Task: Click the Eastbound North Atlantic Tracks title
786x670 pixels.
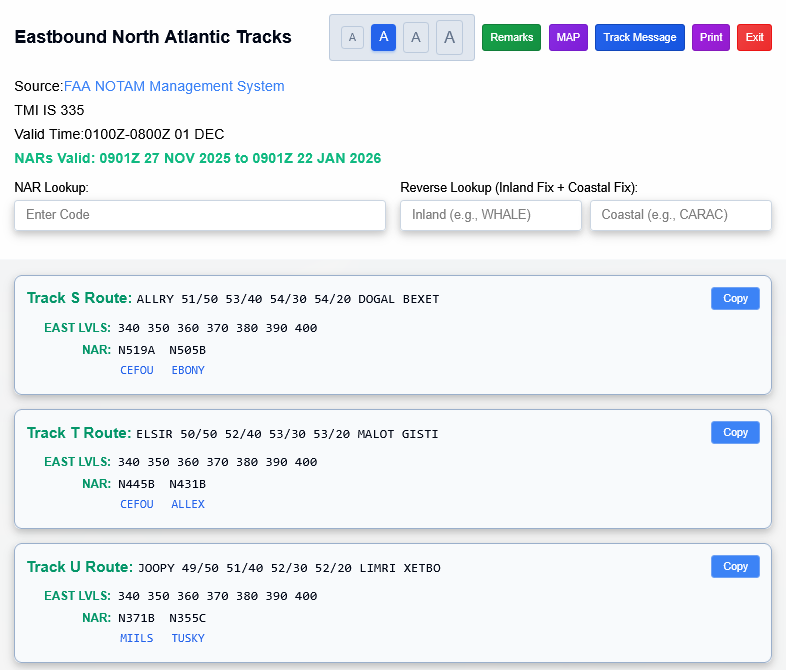Action: [153, 37]
